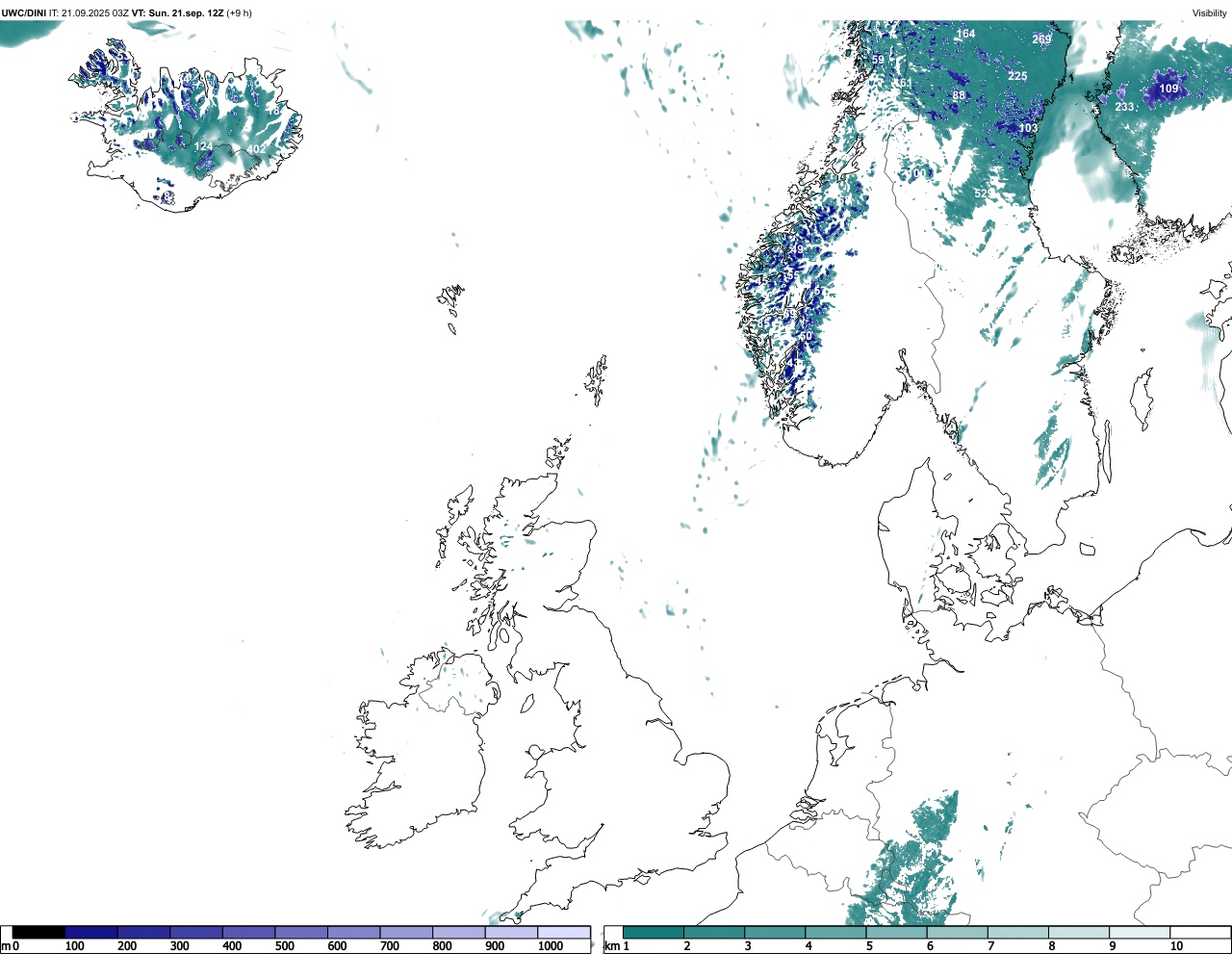Click the 500 tick label in the metre legend
The height and width of the screenshot is (954, 1232).
pos(285,946)
